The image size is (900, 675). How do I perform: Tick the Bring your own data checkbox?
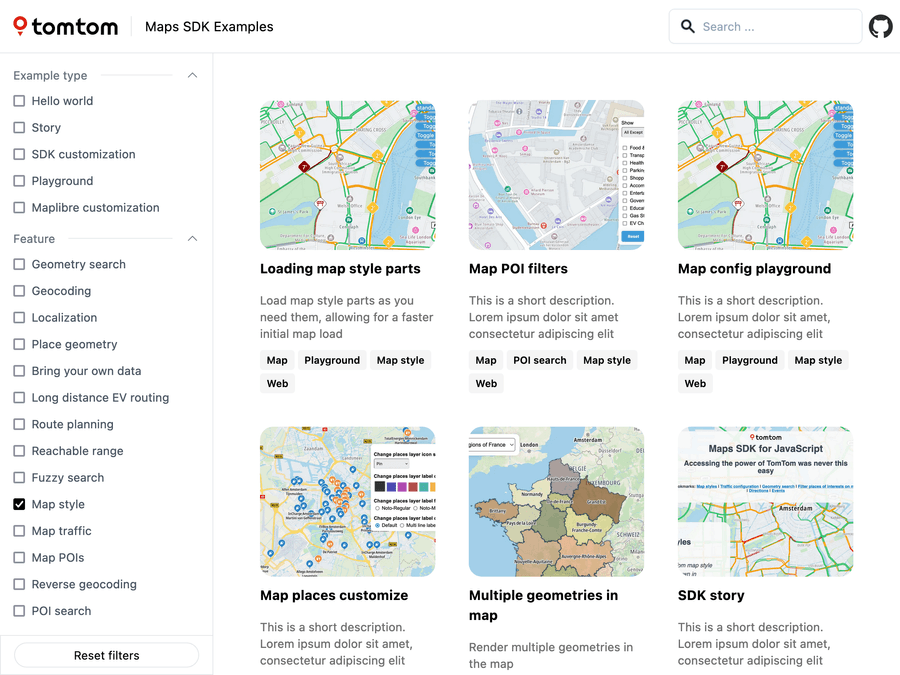tap(19, 371)
